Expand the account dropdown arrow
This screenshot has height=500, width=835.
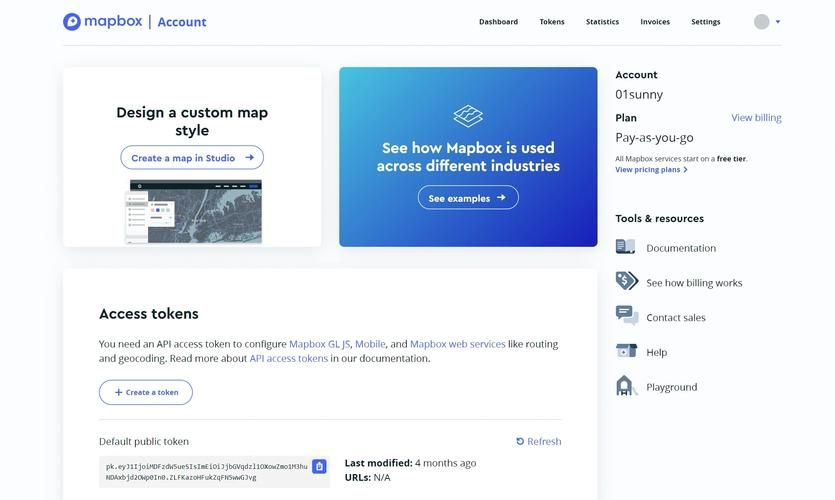coord(778,22)
